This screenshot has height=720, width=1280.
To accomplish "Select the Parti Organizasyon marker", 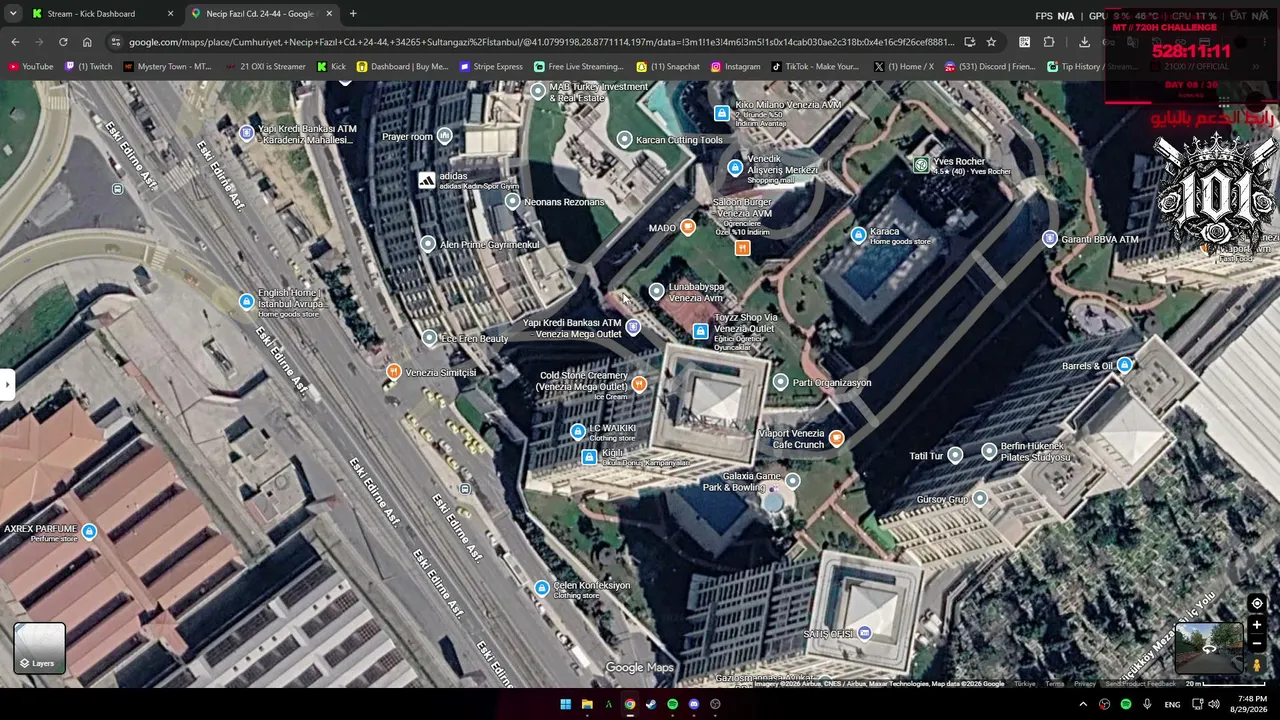I will coord(781,382).
